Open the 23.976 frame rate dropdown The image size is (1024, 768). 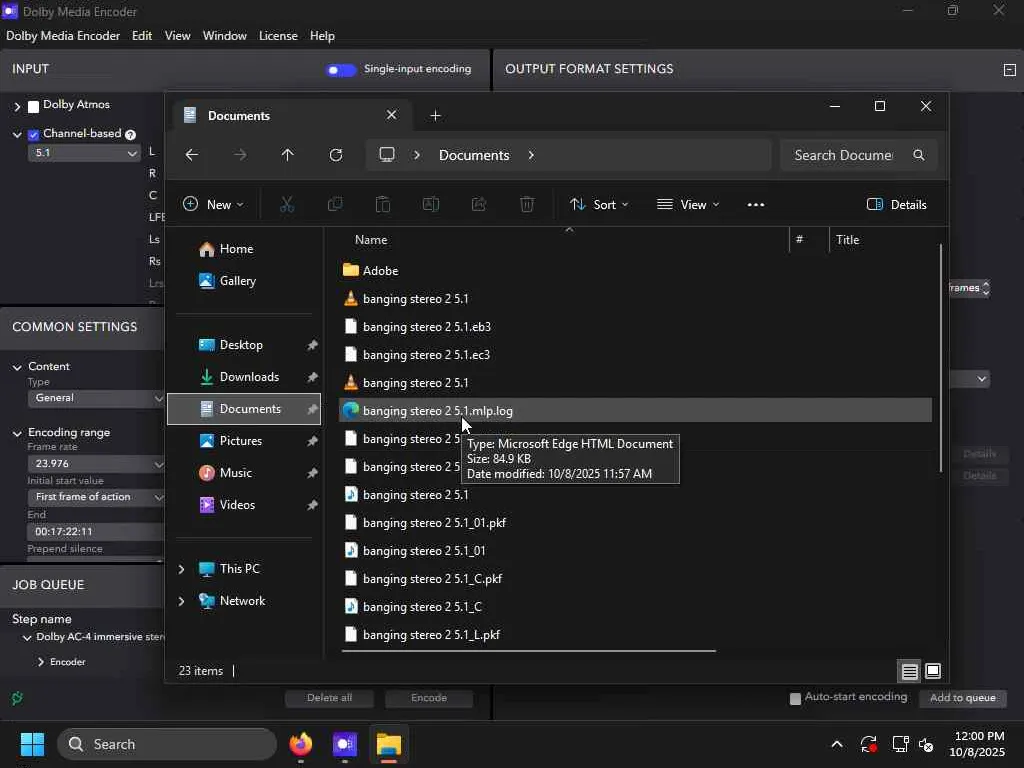click(96, 464)
